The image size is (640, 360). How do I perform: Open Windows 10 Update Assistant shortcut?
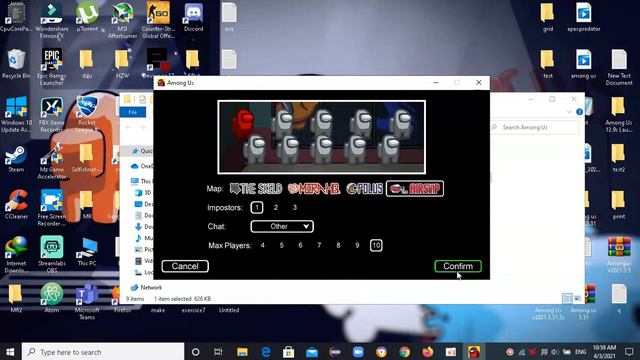[16, 114]
